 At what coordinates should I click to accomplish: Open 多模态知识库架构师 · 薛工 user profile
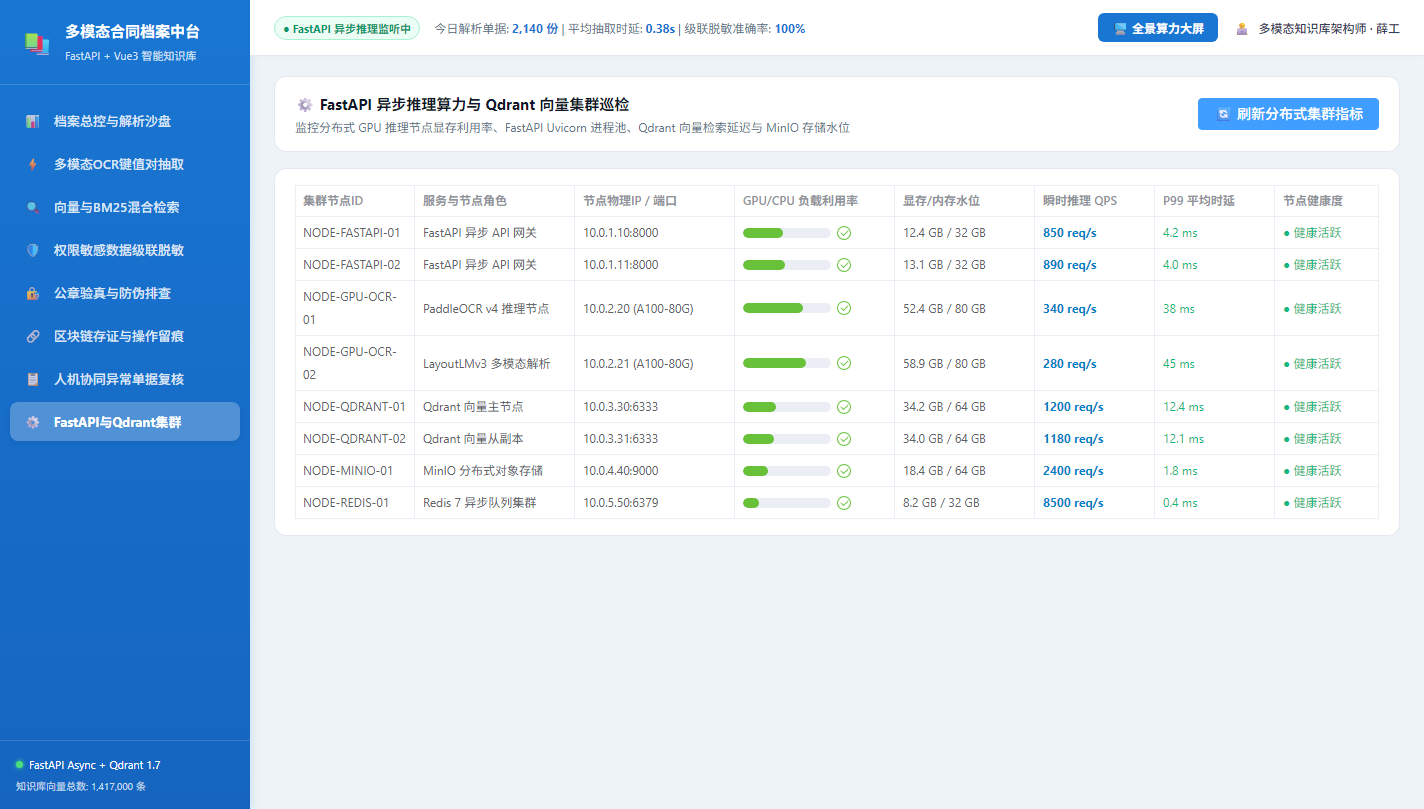(1318, 29)
